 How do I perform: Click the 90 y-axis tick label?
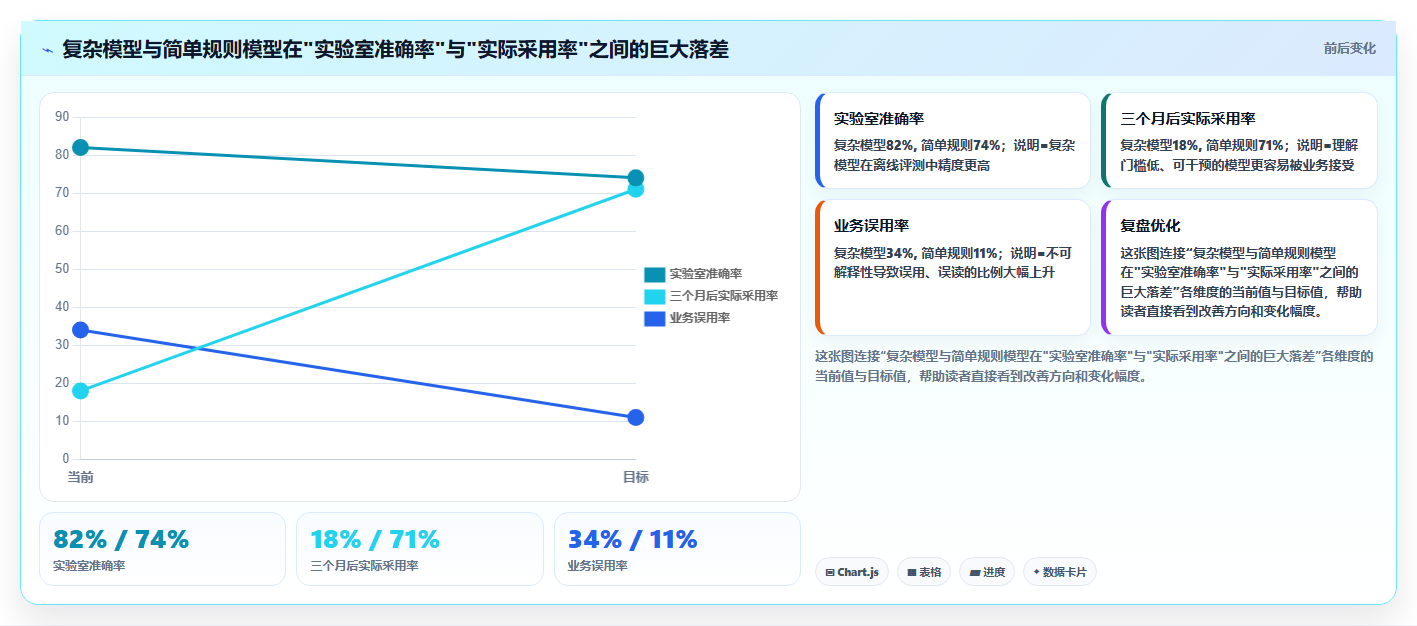click(62, 117)
